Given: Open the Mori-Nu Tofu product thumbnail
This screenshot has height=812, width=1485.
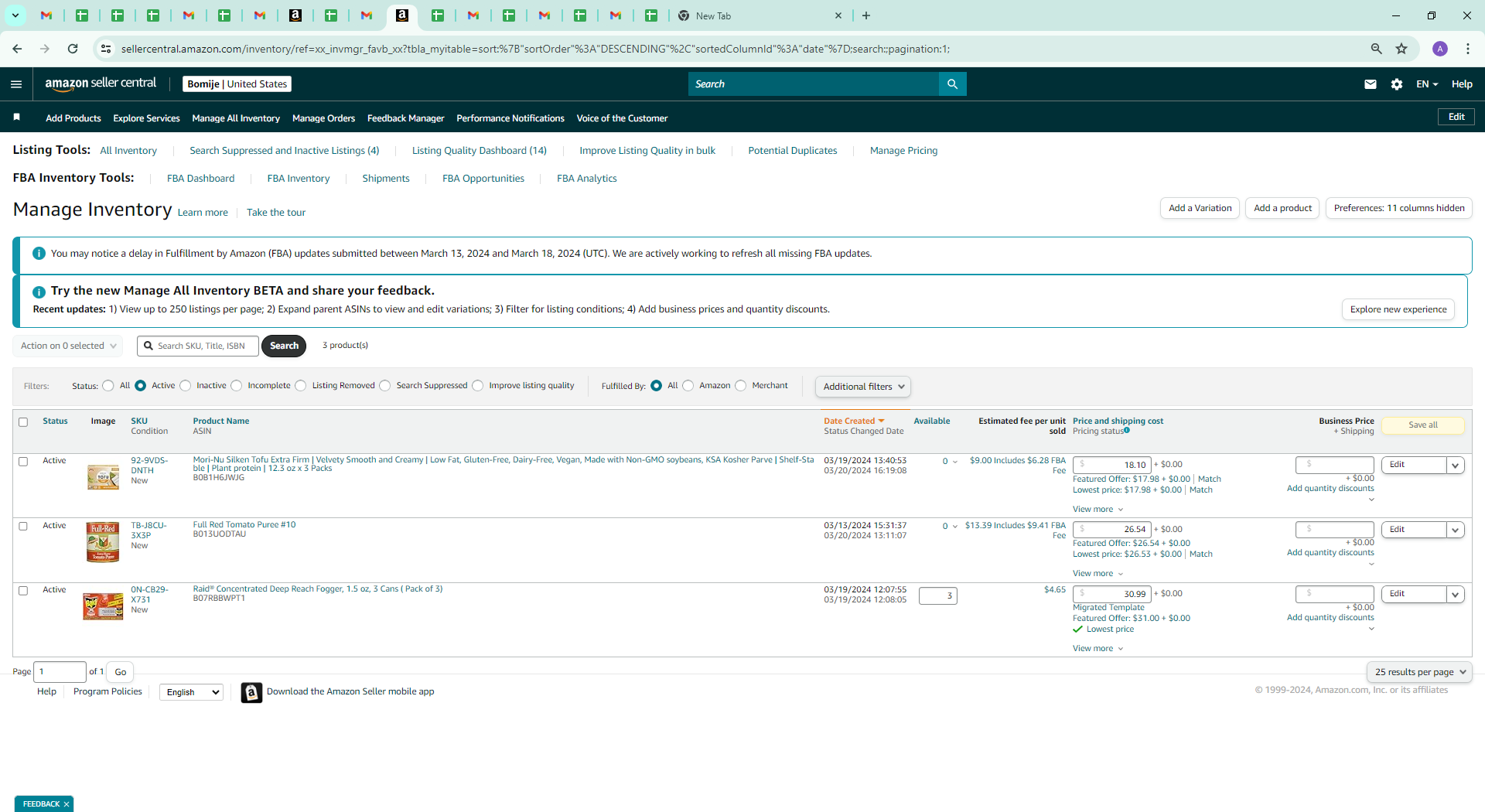Looking at the screenshot, I should [103, 477].
